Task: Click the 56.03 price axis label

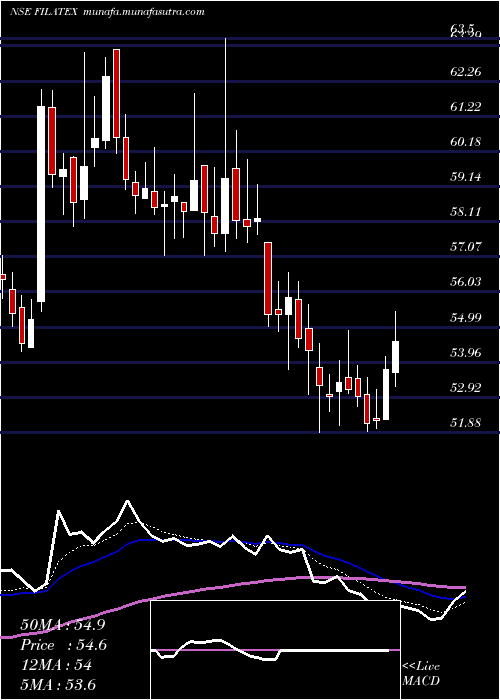Action: (466, 282)
